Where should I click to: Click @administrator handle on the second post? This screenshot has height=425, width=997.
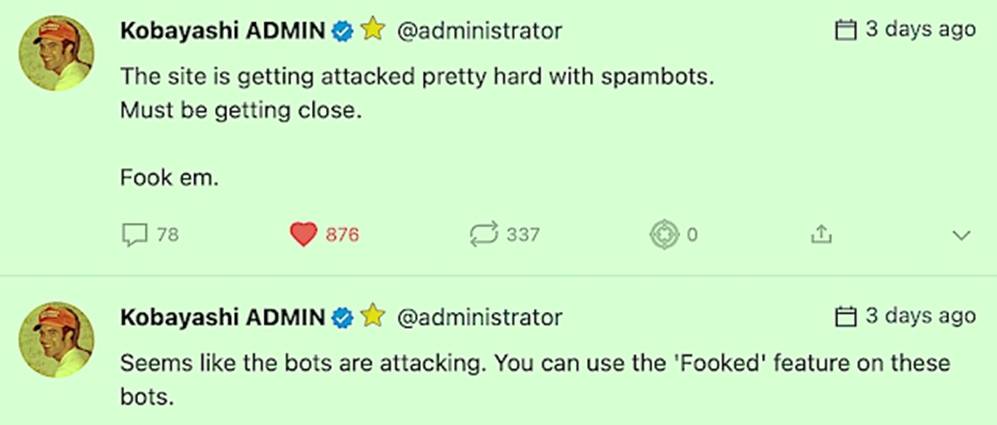[480, 318]
